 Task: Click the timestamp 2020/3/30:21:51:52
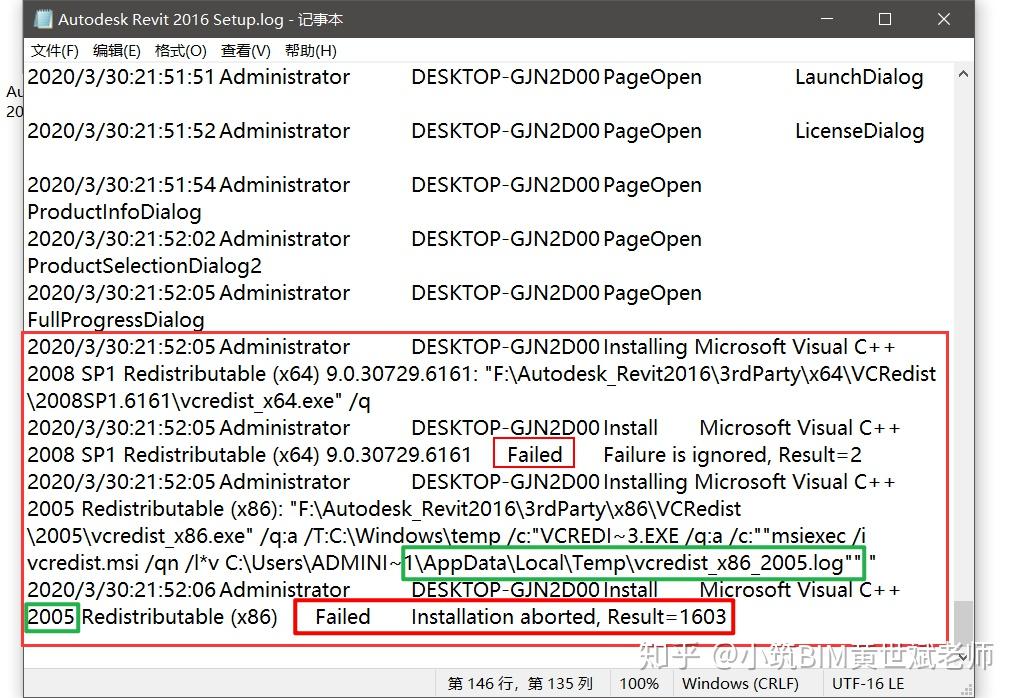(x=121, y=131)
